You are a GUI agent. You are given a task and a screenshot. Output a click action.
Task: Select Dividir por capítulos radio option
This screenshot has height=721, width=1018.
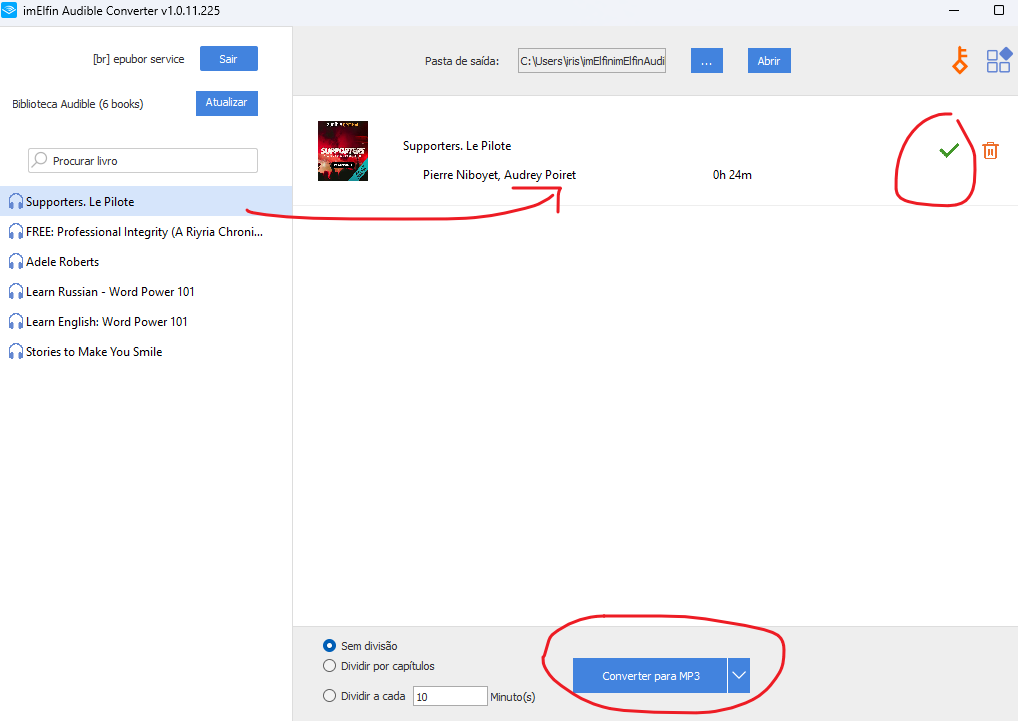coord(329,666)
